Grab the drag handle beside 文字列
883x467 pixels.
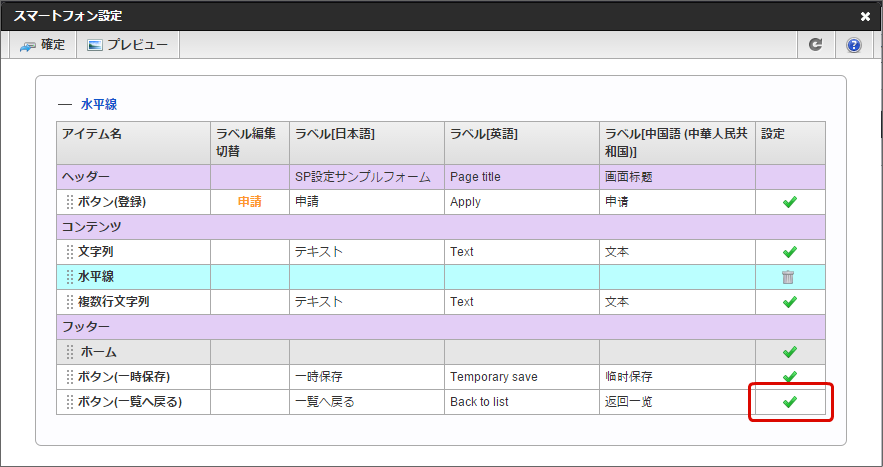tap(70, 252)
